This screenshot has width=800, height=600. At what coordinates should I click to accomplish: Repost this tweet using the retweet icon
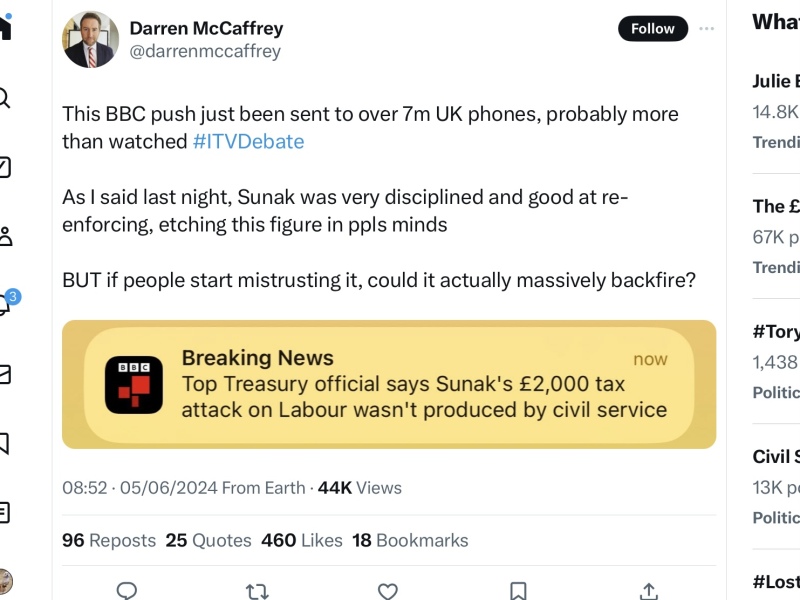tap(257, 590)
